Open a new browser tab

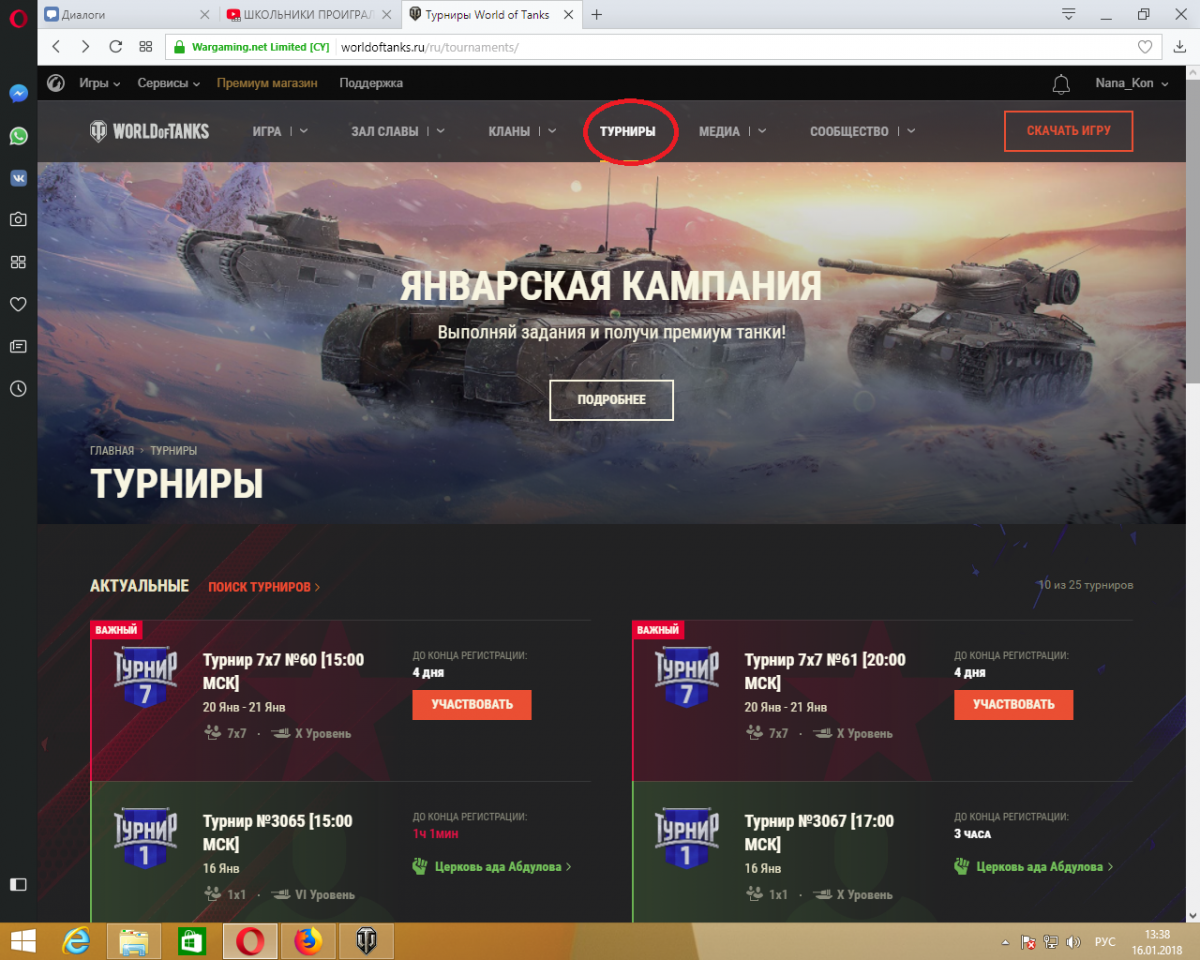597,15
